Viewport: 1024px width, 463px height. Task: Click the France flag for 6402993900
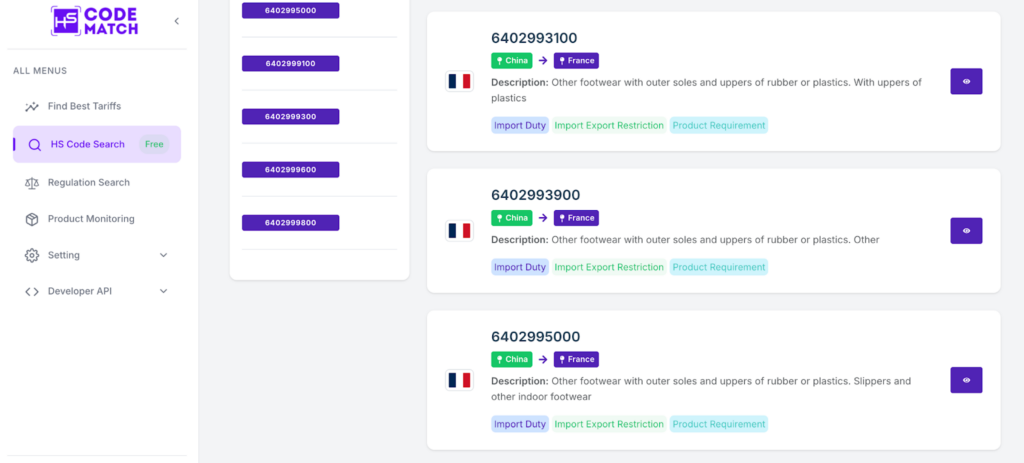coord(459,231)
